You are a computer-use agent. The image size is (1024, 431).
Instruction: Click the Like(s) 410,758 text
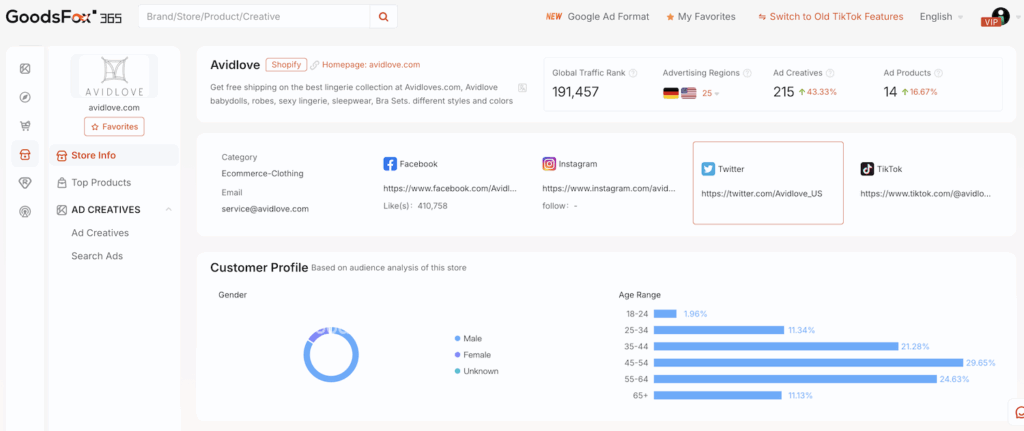click(415, 206)
